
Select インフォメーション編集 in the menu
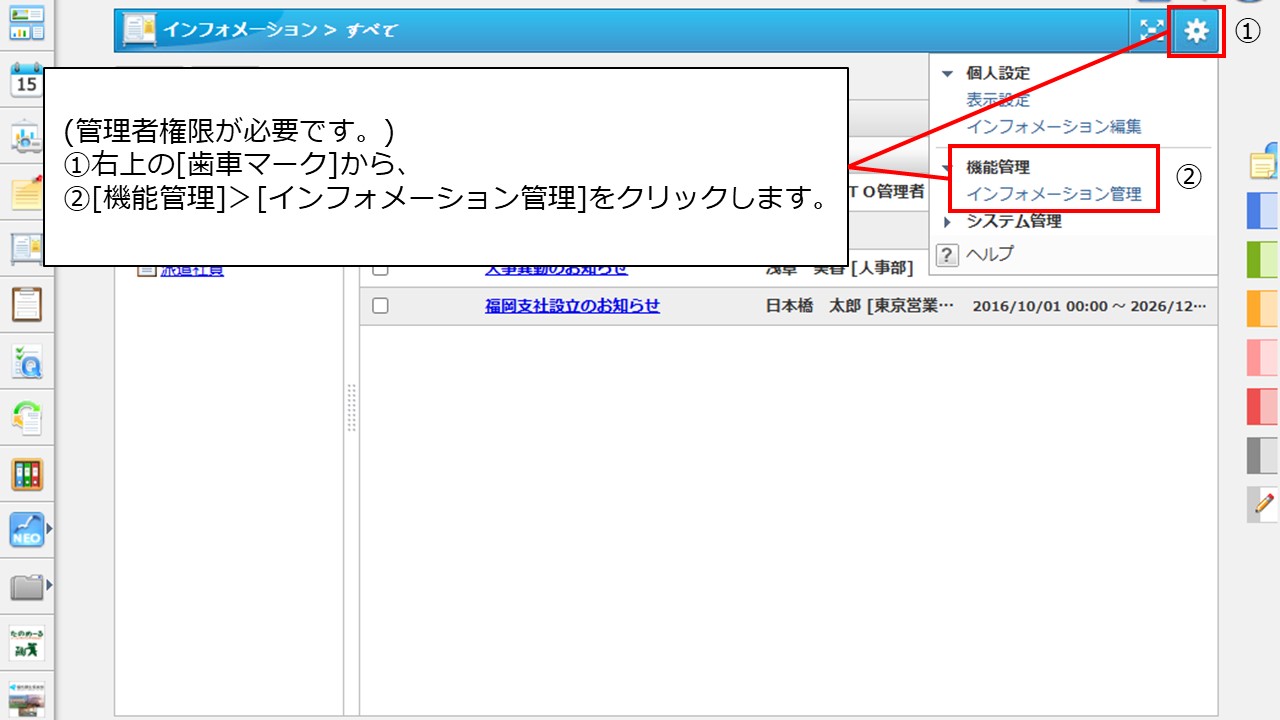point(1053,127)
